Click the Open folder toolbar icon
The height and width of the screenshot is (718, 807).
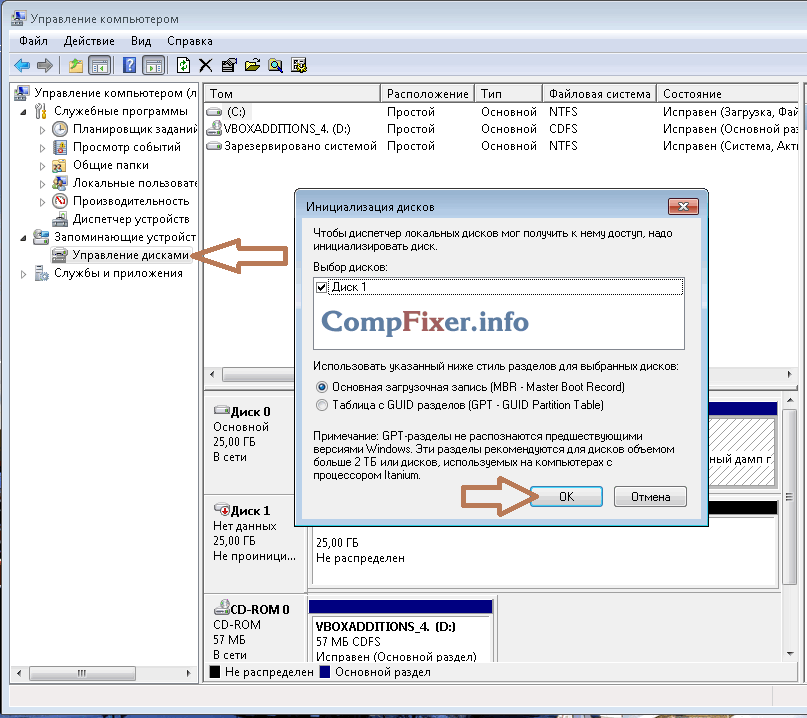252,65
